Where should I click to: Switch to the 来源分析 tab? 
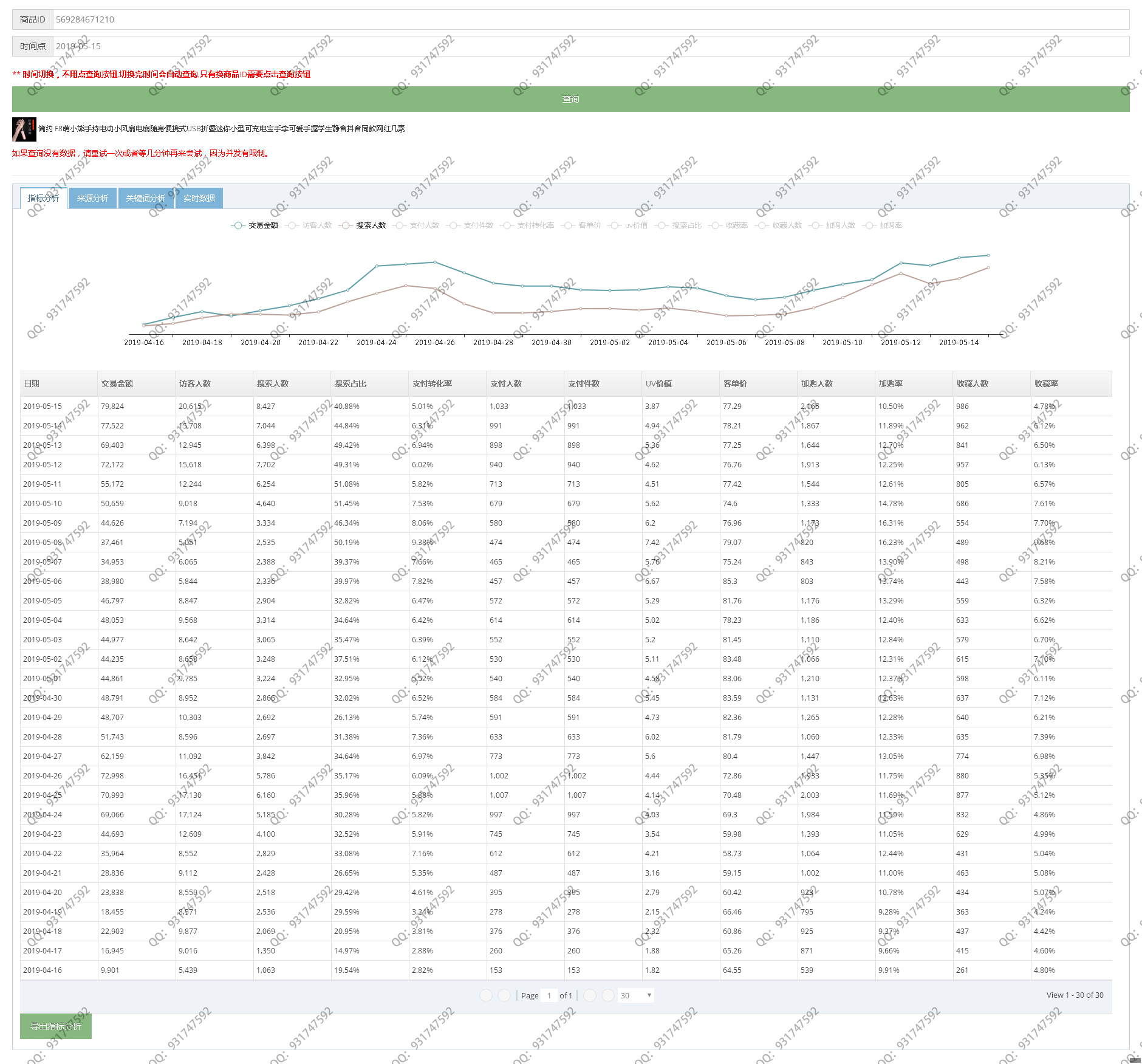coord(93,198)
